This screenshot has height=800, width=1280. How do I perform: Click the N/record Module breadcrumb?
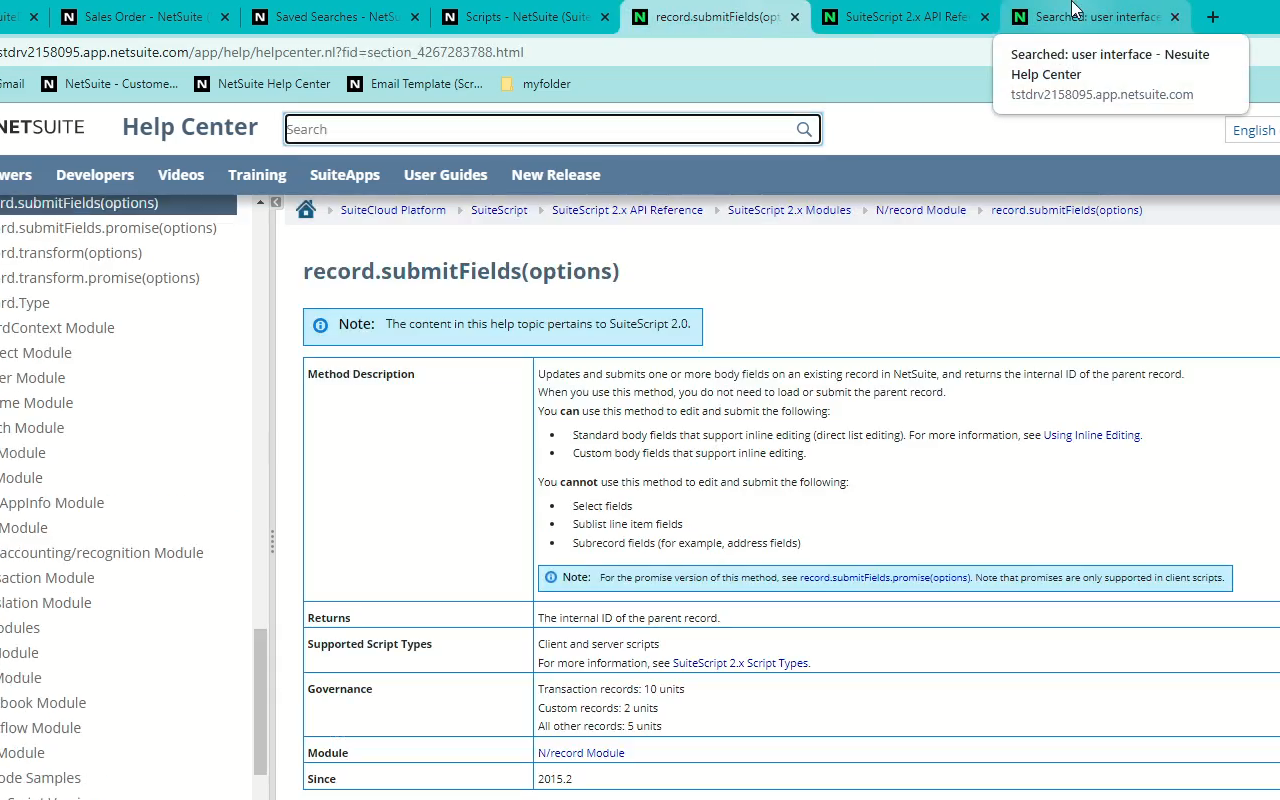click(921, 210)
